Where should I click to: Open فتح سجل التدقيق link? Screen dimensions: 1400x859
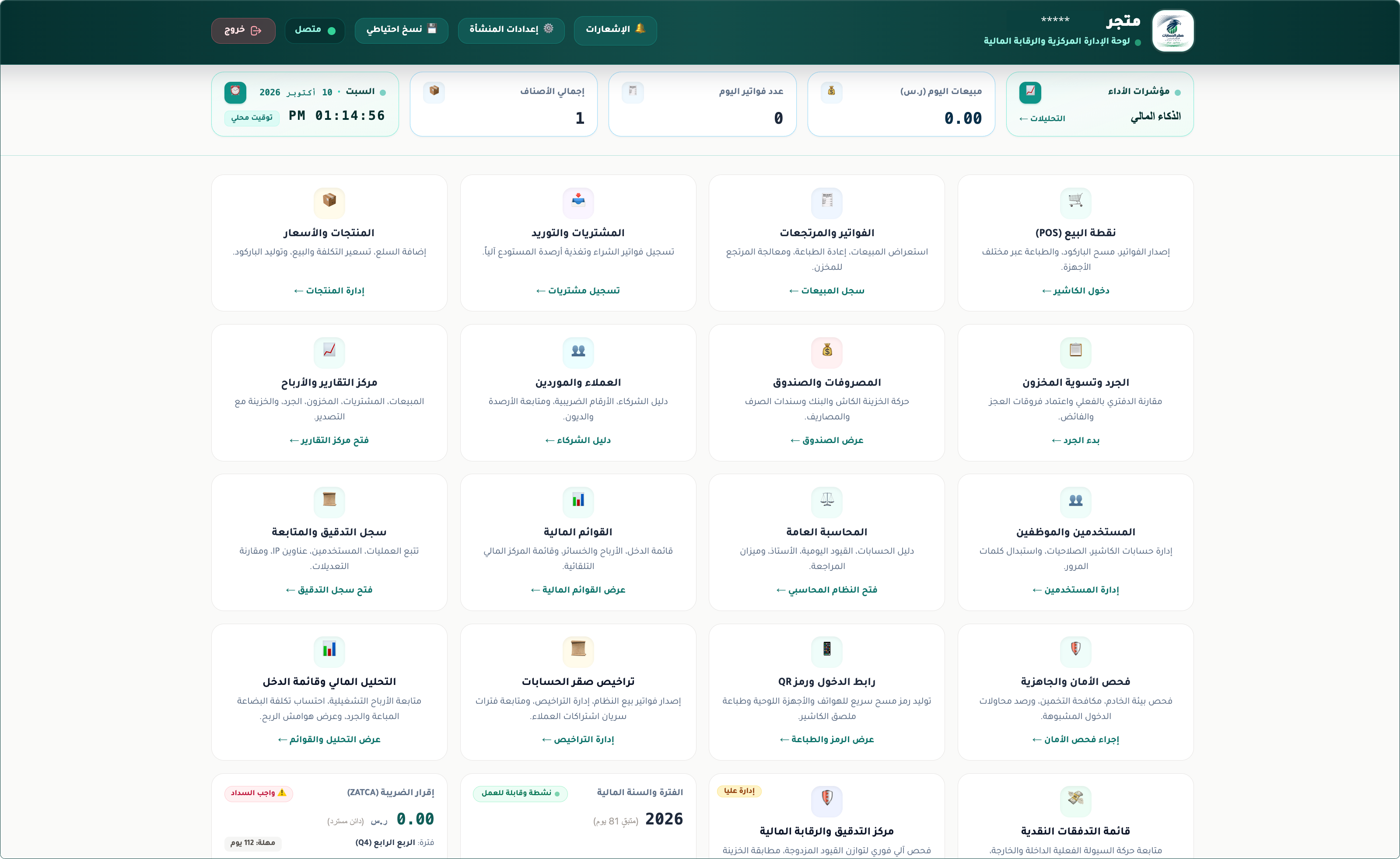pos(329,590)
